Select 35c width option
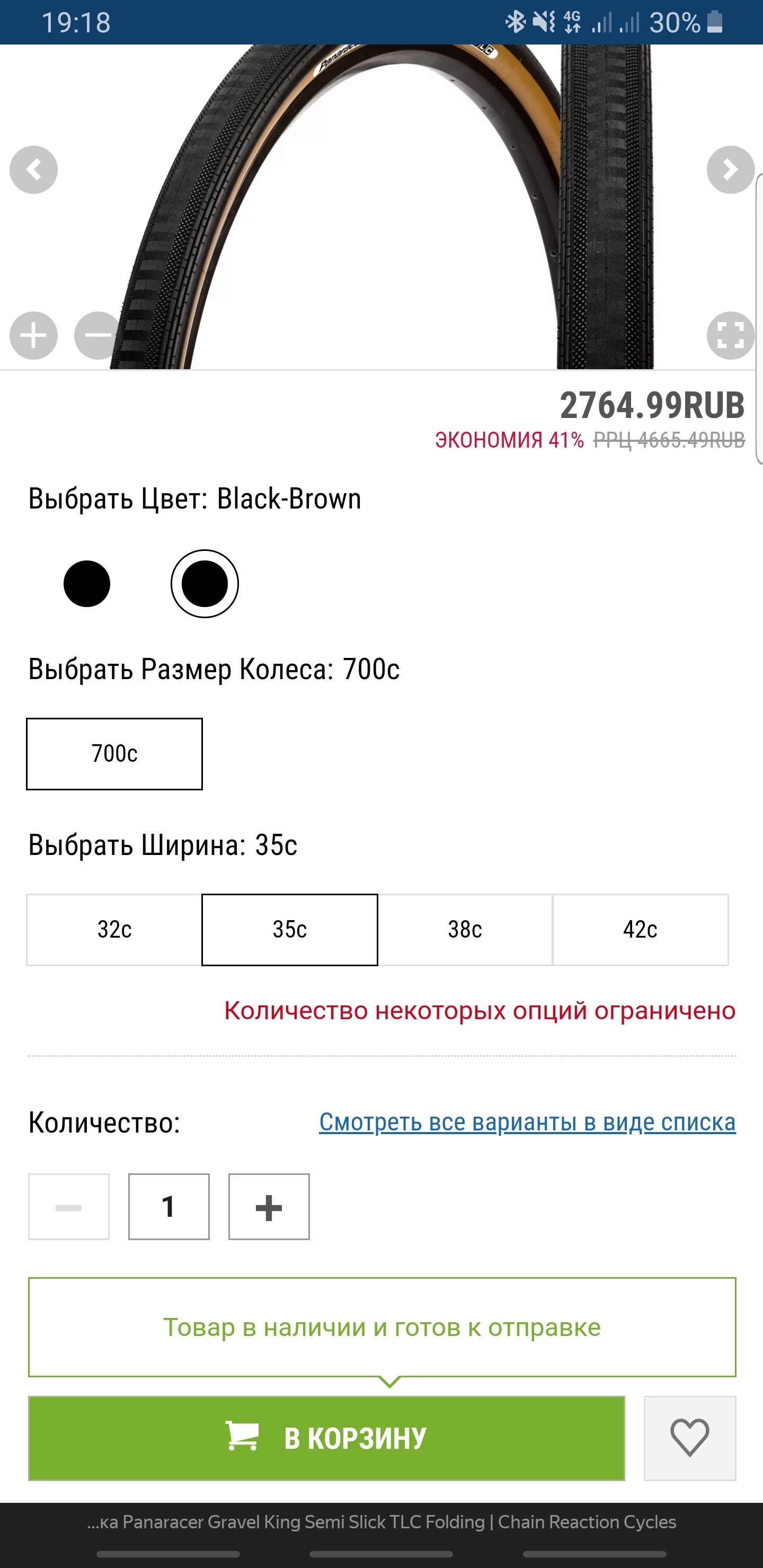The image size is (763, 1568). coord(290,930)
